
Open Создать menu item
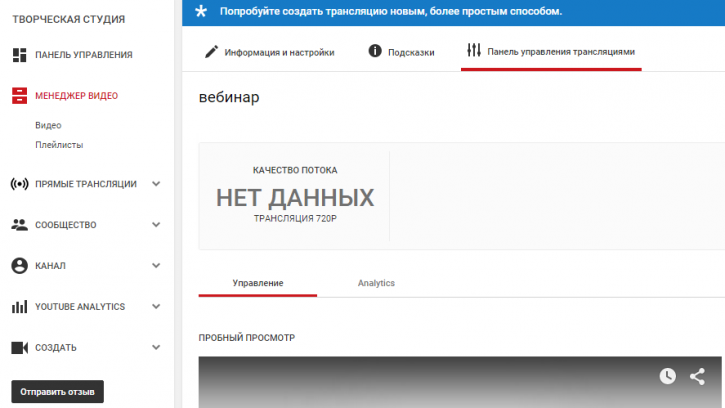tap(56, 348)
